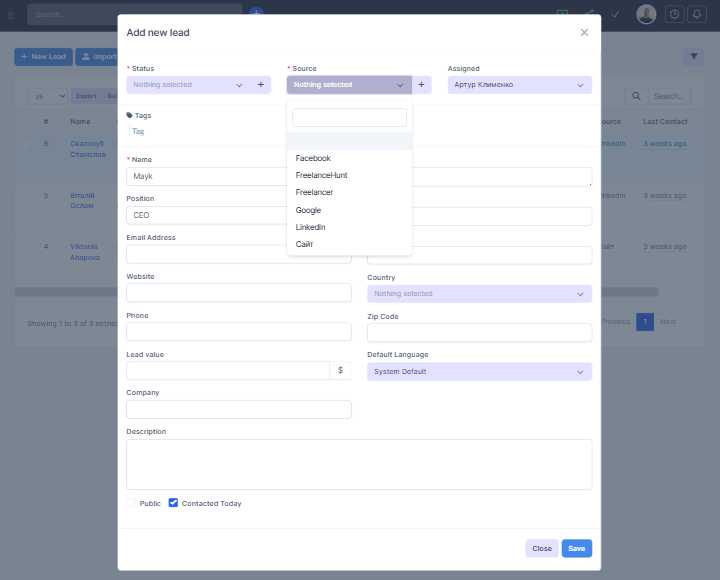Click into the Description text area
Screen dimensions: 720x580
pyautogui.click(x=359, y=464)
